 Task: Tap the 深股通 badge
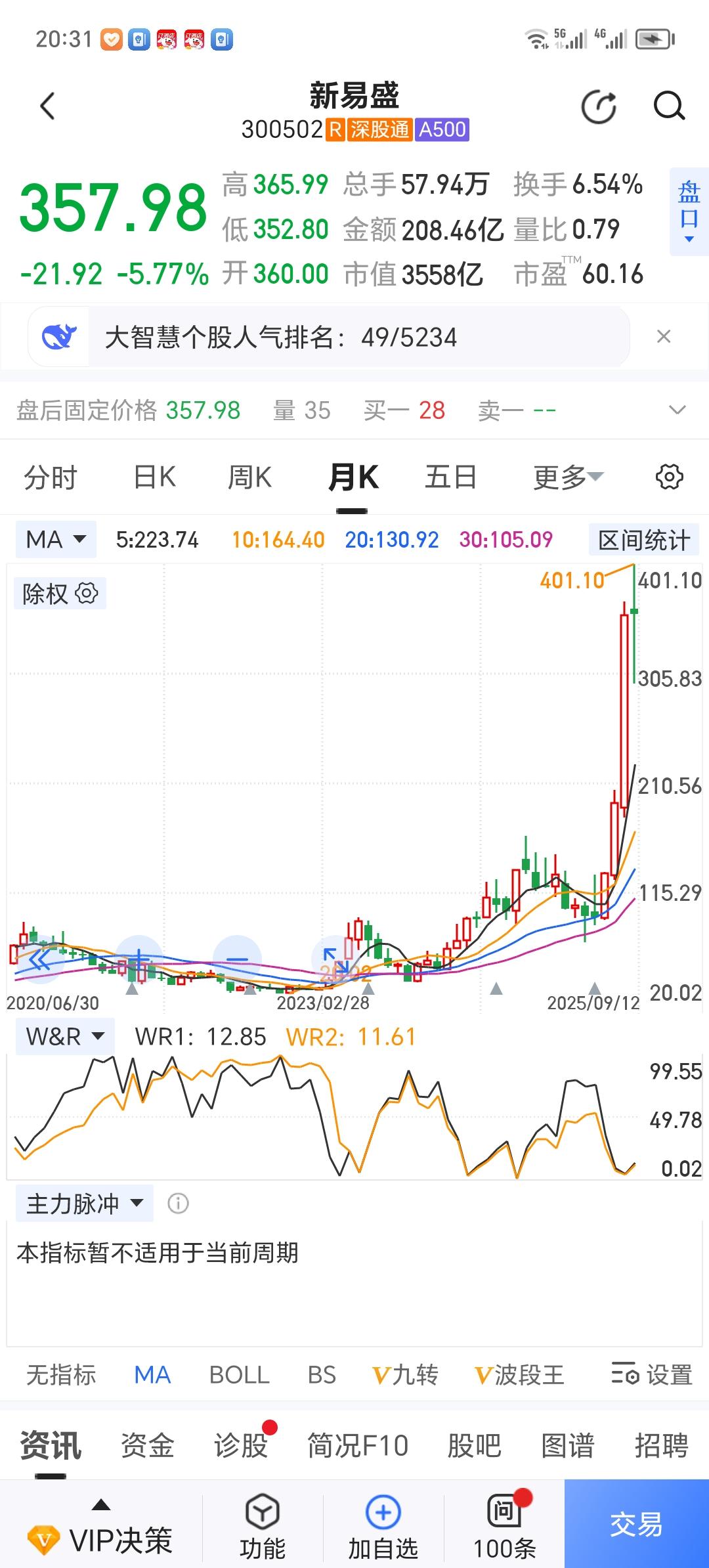pyautogui.click(x=379, y=129)
